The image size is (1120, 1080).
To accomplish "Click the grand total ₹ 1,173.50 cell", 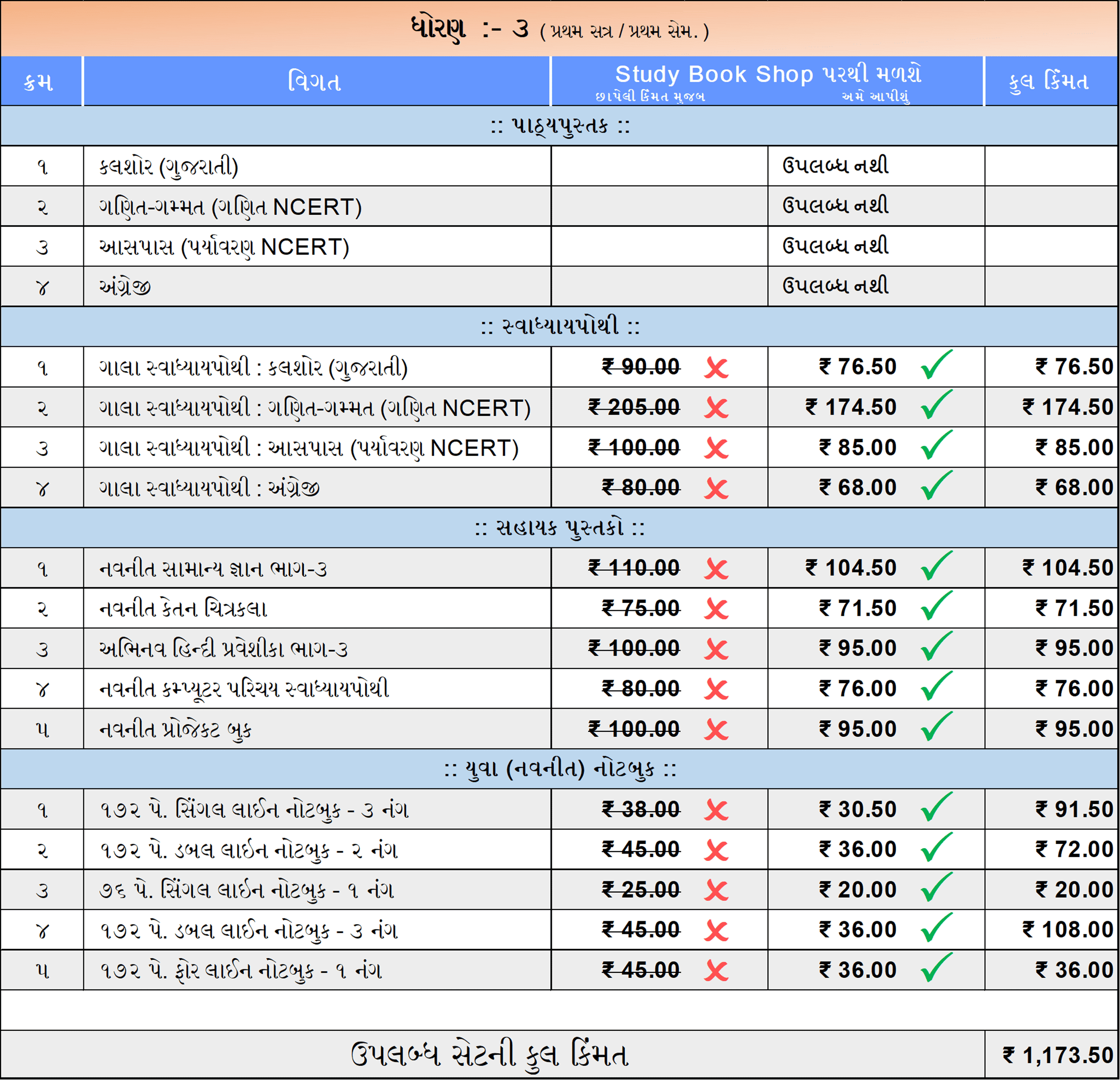I will point(1057,1055).
